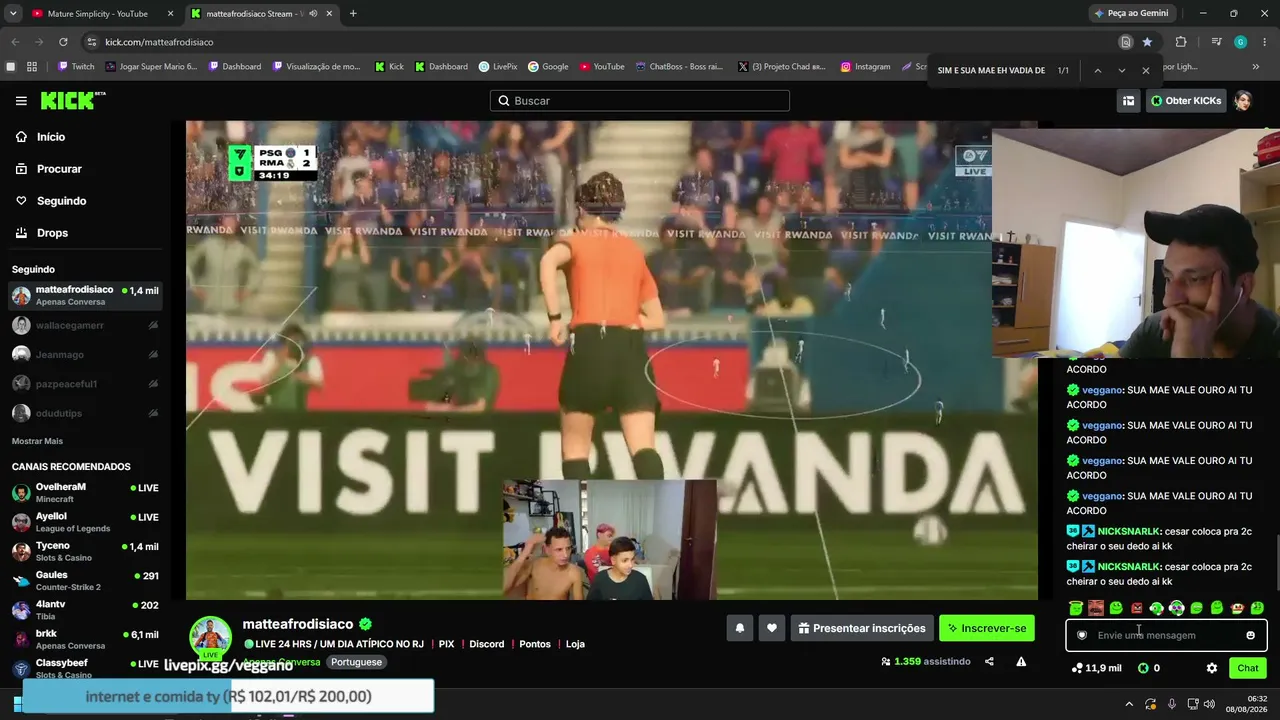
Task: Reload the page in the browser
Action: [63, 42]
